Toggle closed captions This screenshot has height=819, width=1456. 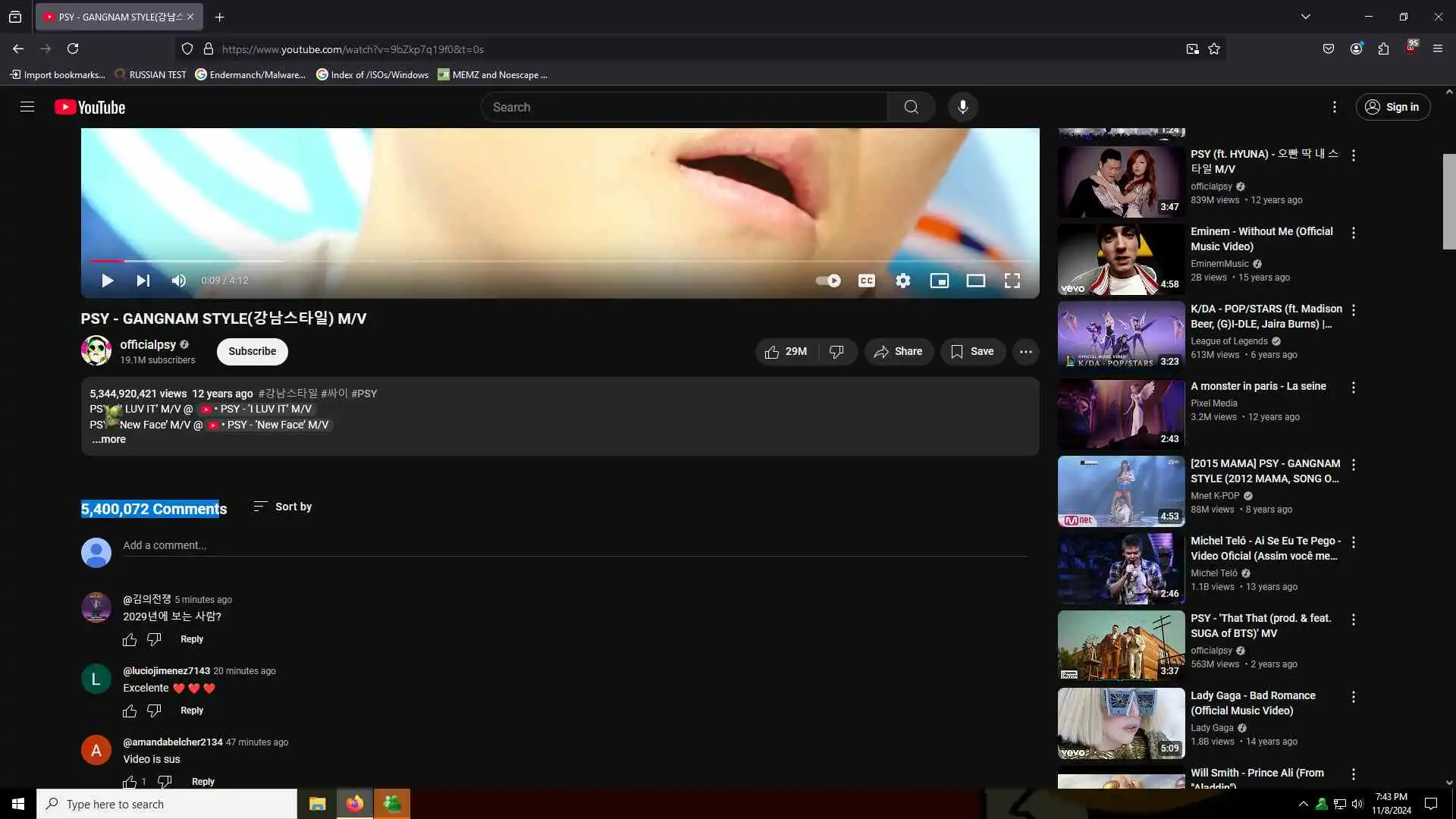866,281
